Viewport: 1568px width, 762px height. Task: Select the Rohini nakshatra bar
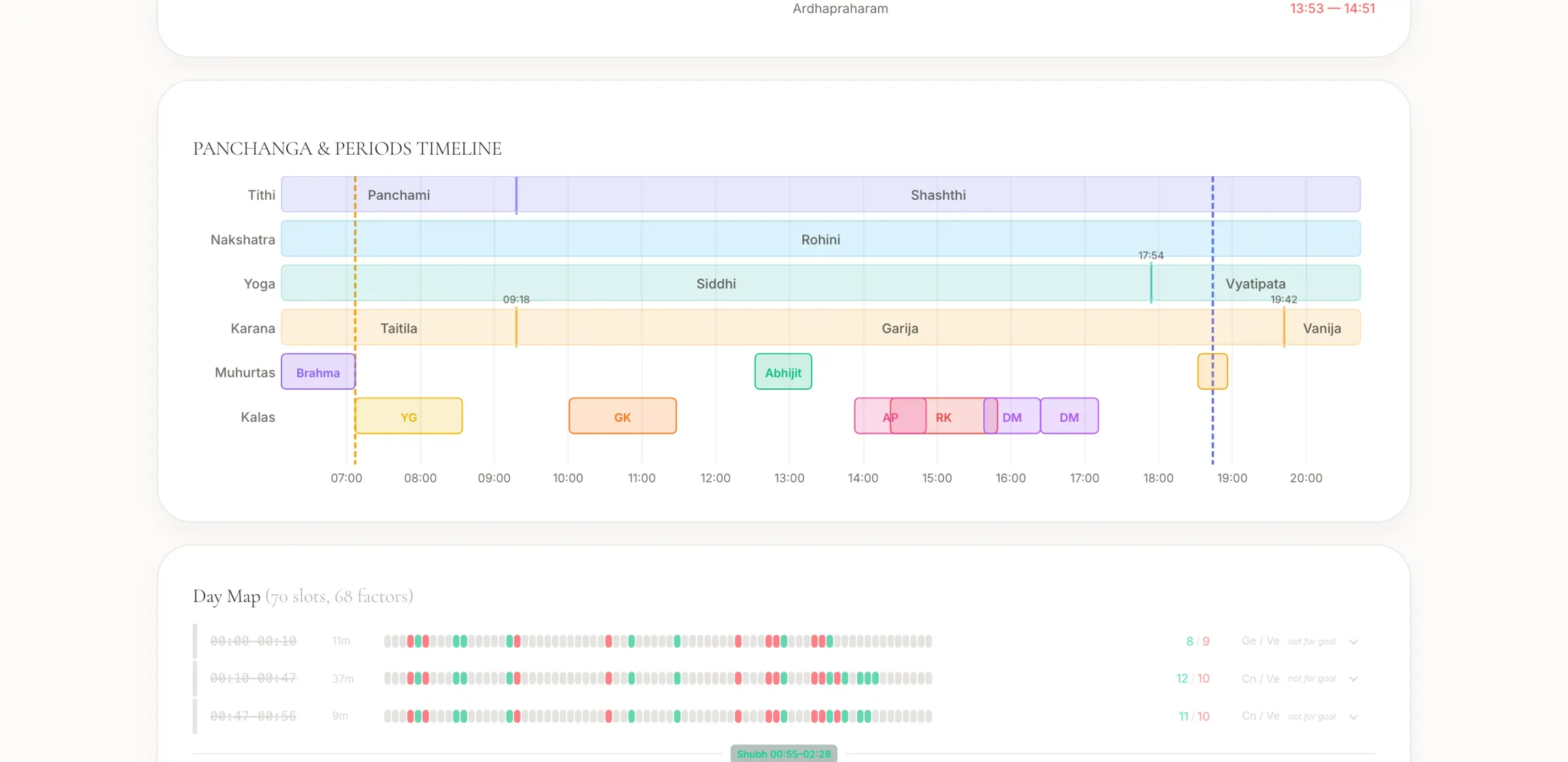pos(821,239)
